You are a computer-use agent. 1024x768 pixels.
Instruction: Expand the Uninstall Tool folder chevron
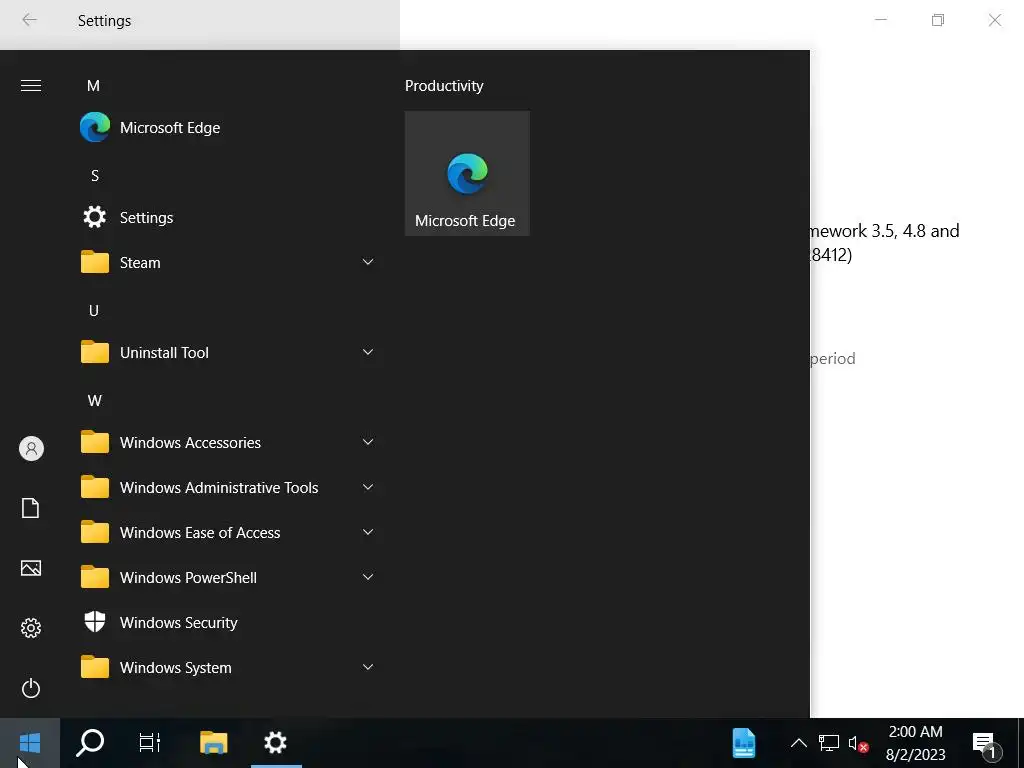[368, 352]
